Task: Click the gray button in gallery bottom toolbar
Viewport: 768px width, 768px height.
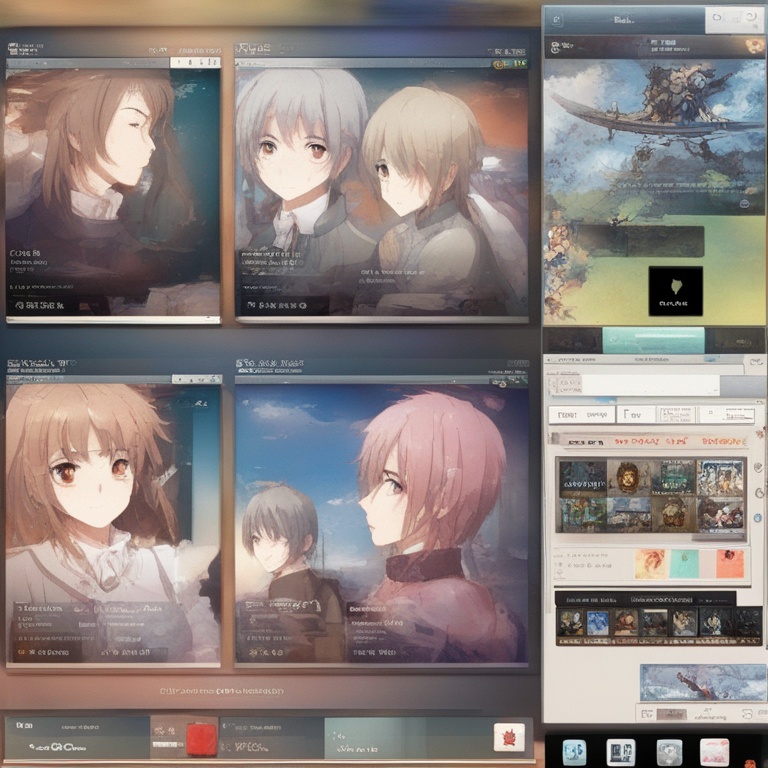Action: click(671, 715)
